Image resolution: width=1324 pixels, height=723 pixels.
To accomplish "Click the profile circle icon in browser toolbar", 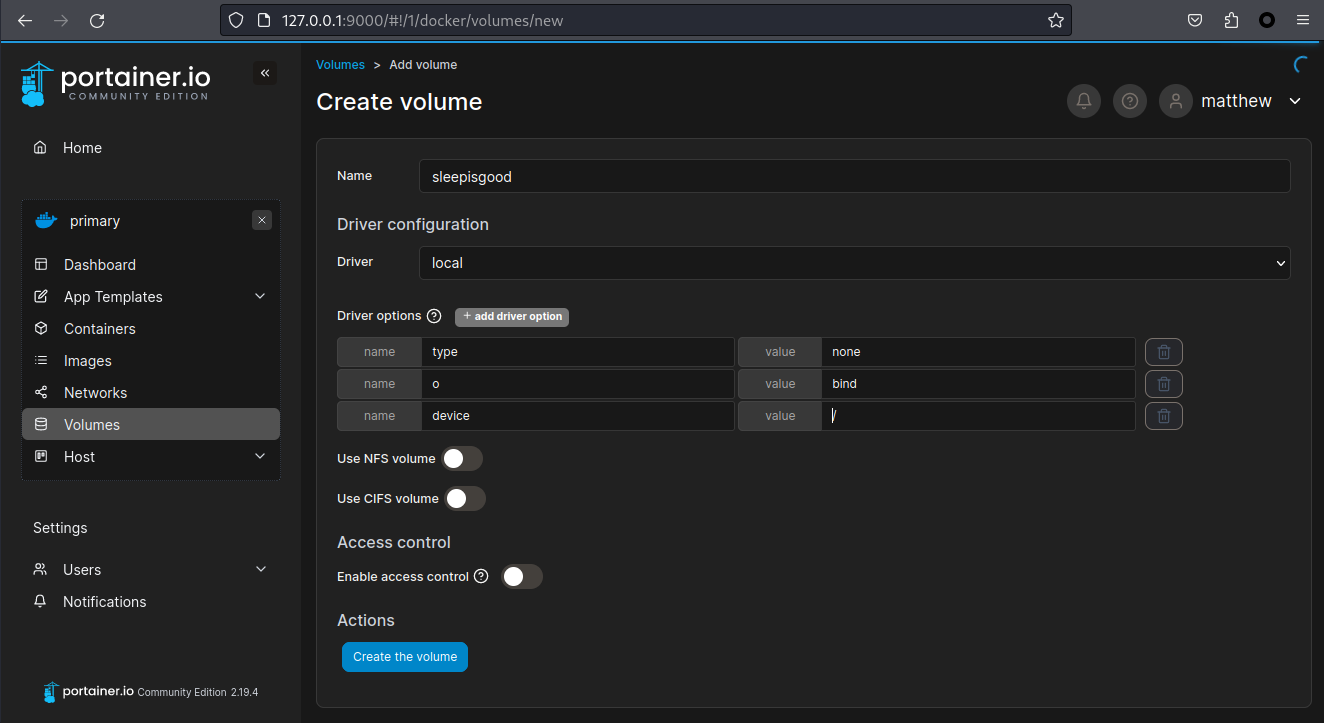I will tap(1267, 20).
